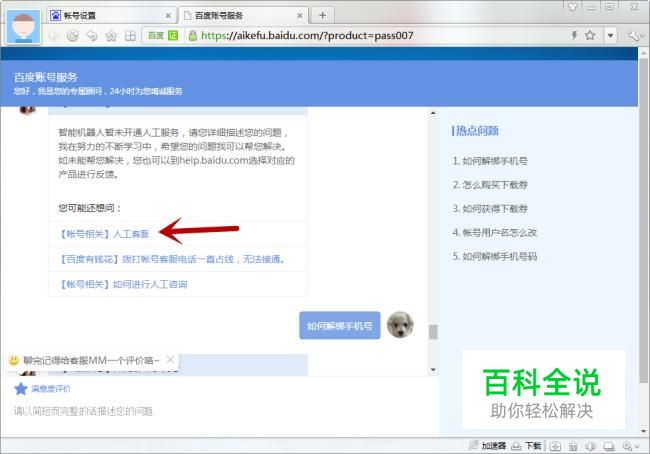The width and height of the screenshot is (650, 454).
Task: Click the 热点问题 section heading
Action: point(475,131)
